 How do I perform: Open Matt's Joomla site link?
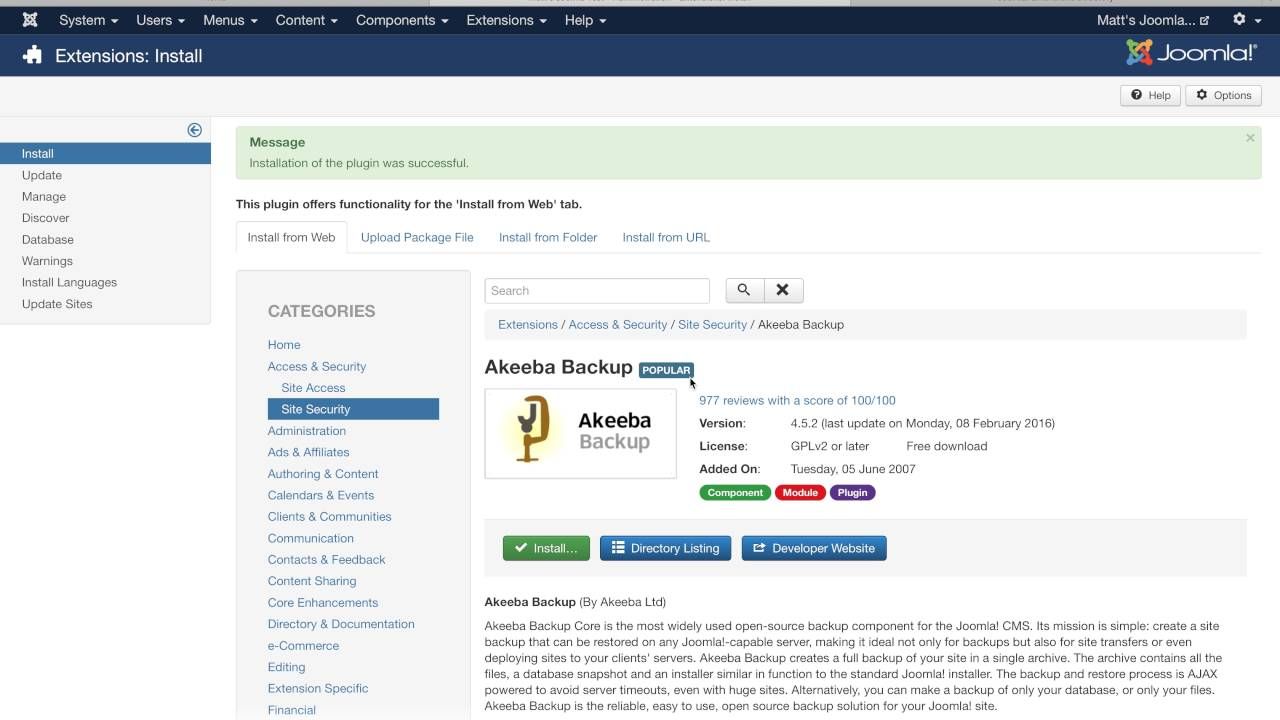pos(1153,20)
